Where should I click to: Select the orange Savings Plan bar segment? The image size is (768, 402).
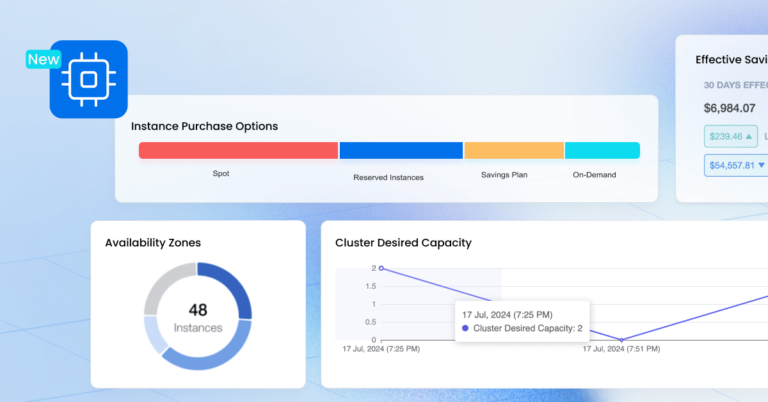tap(514, 151)
